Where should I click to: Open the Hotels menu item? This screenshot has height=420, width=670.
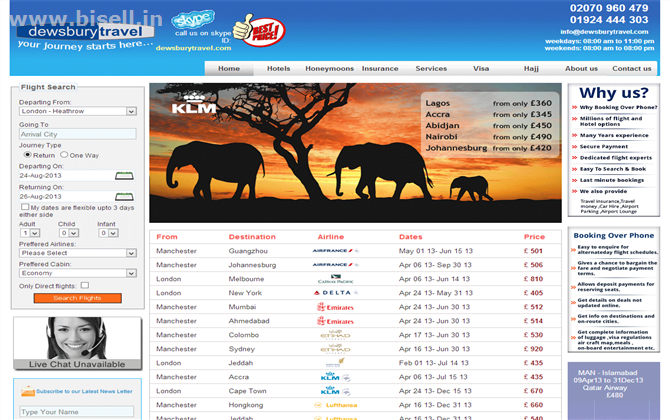pyautogui.click(x=279, y=68)
